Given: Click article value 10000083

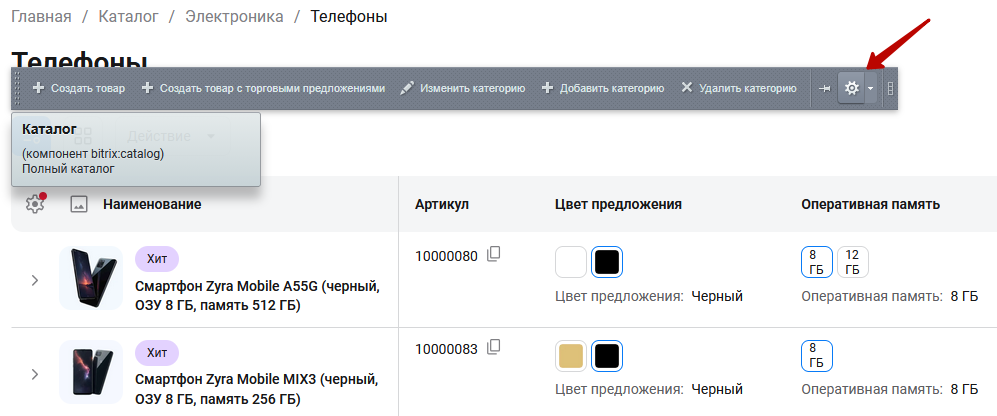Looking at the screenshot, I should [446, 349].
